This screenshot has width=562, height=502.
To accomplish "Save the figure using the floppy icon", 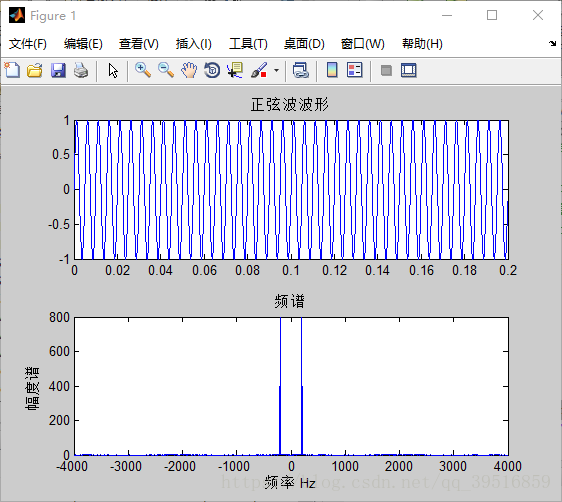I will [x=58, y=70].
